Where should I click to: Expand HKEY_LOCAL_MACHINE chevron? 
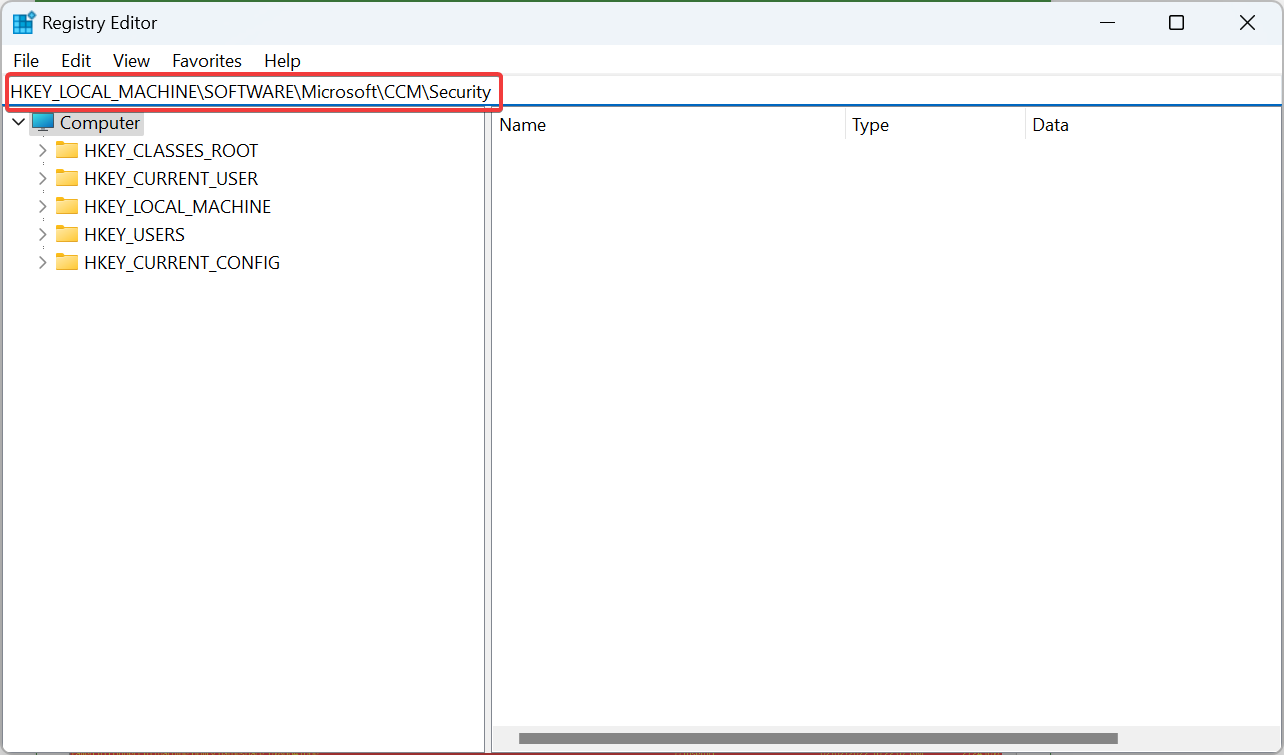click(x=42, y=207)
